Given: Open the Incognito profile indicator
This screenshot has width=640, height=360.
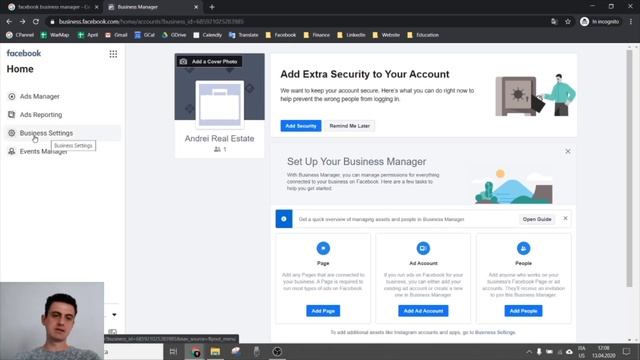Looking at the screenshot, I should (600, 22).
